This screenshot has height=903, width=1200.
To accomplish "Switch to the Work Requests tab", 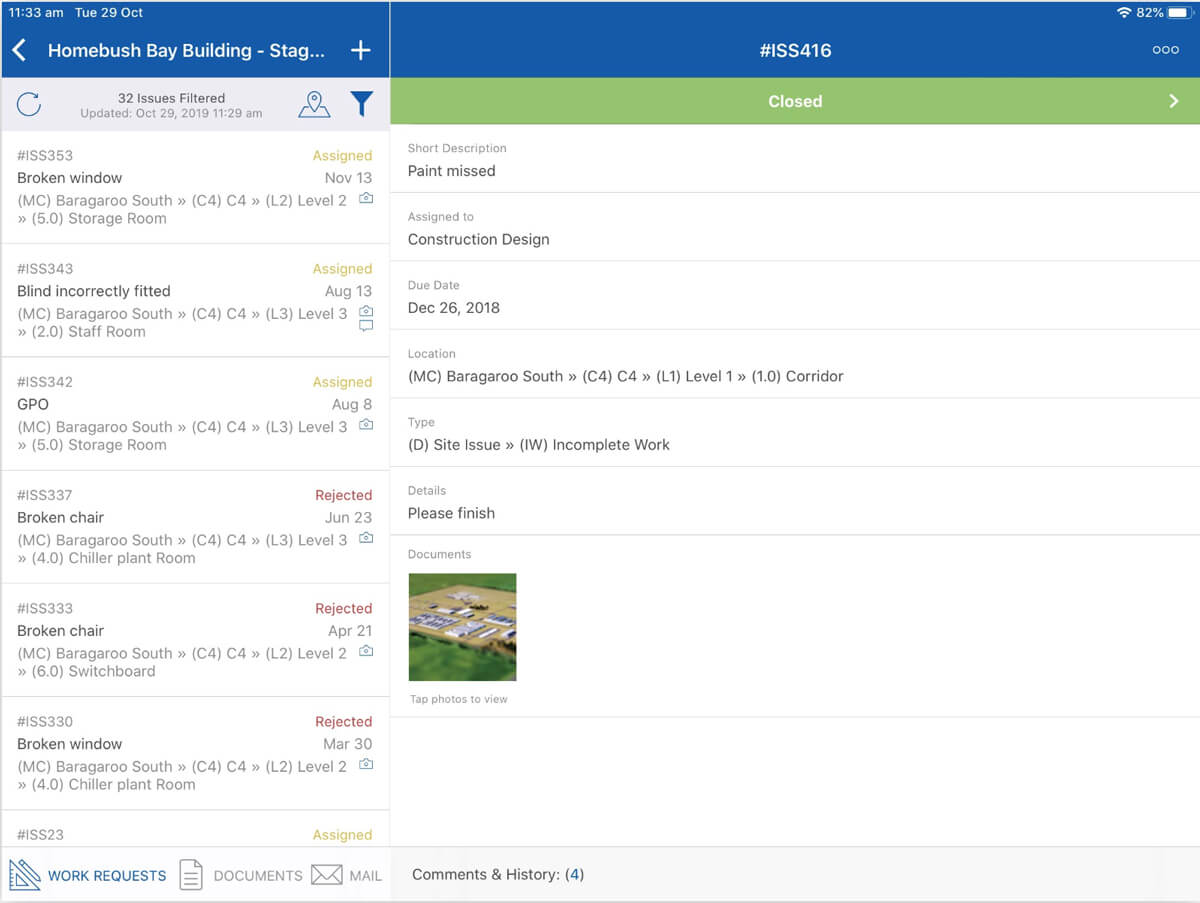I will click(x=88, y=875).
